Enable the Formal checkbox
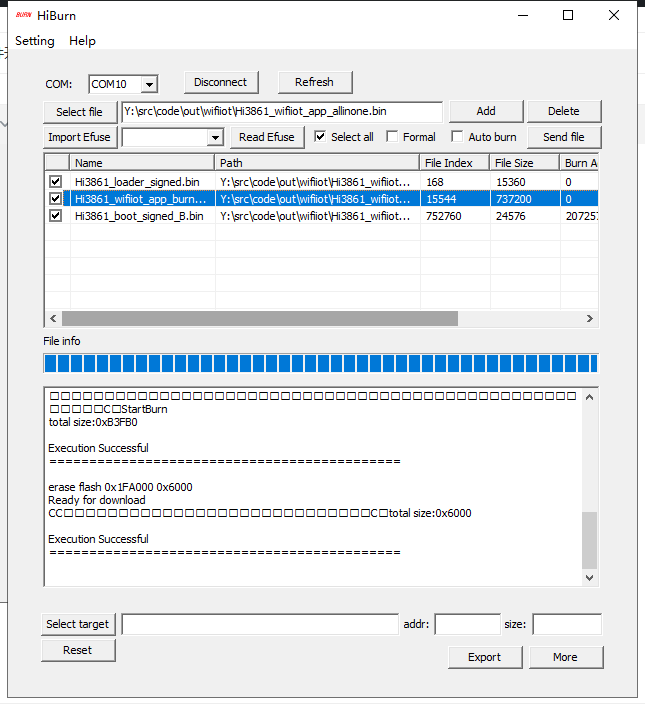Image resolution: width=645 pixels, height=705 pixels. pos(392,137)
